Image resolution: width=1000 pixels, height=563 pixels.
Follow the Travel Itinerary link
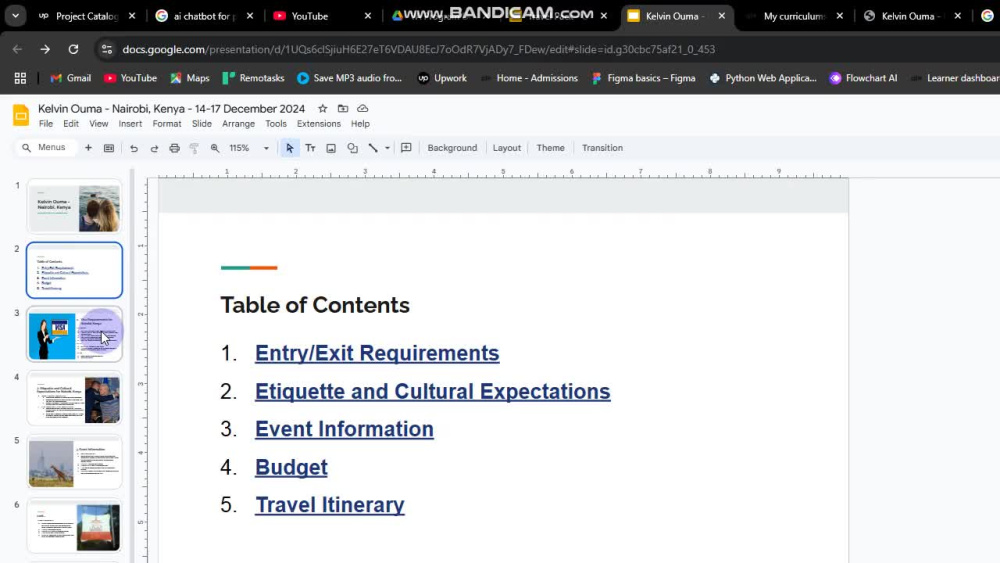coord(330,505)
